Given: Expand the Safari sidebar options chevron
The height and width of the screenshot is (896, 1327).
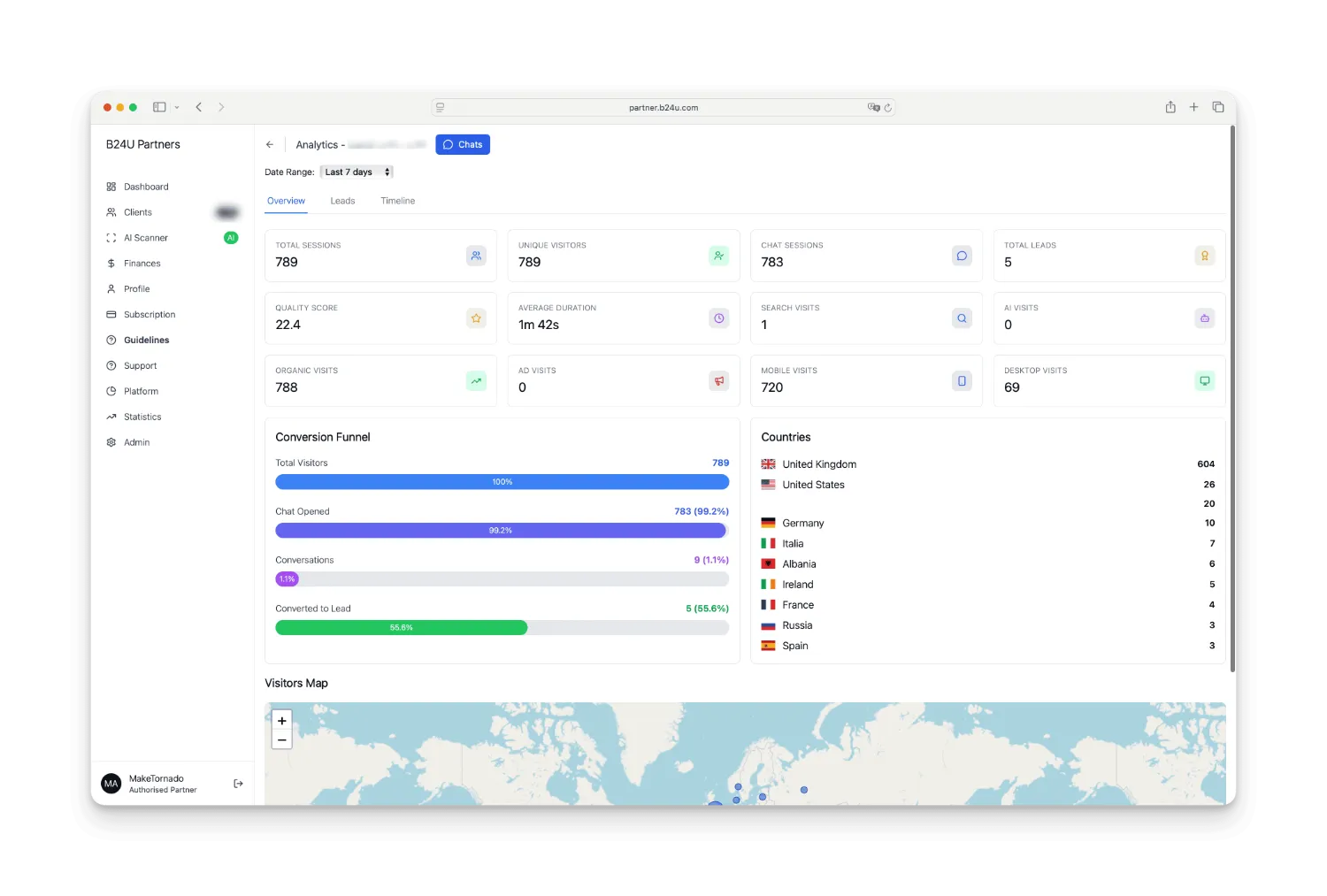Looking at the screenshot, I should [177, 108].
